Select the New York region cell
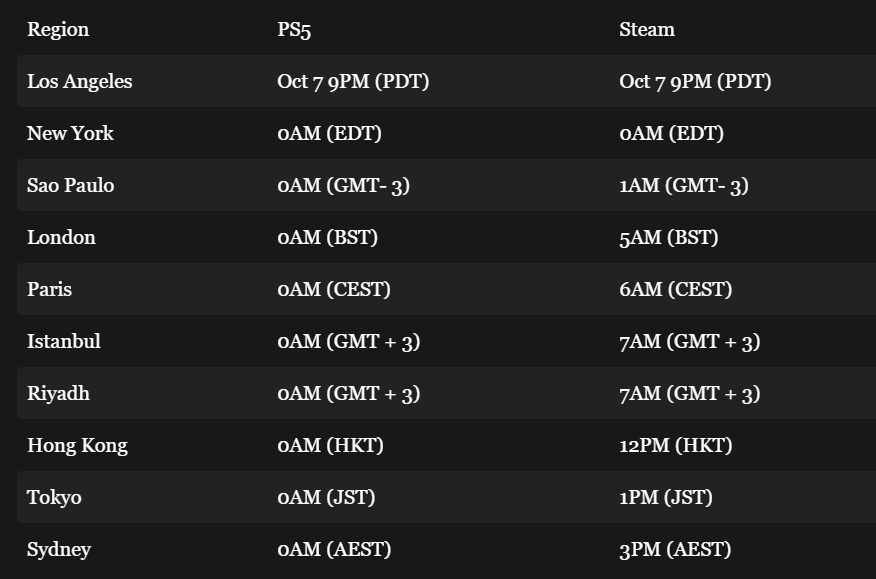This screenshot has width=876, height=579. [70, 134]
